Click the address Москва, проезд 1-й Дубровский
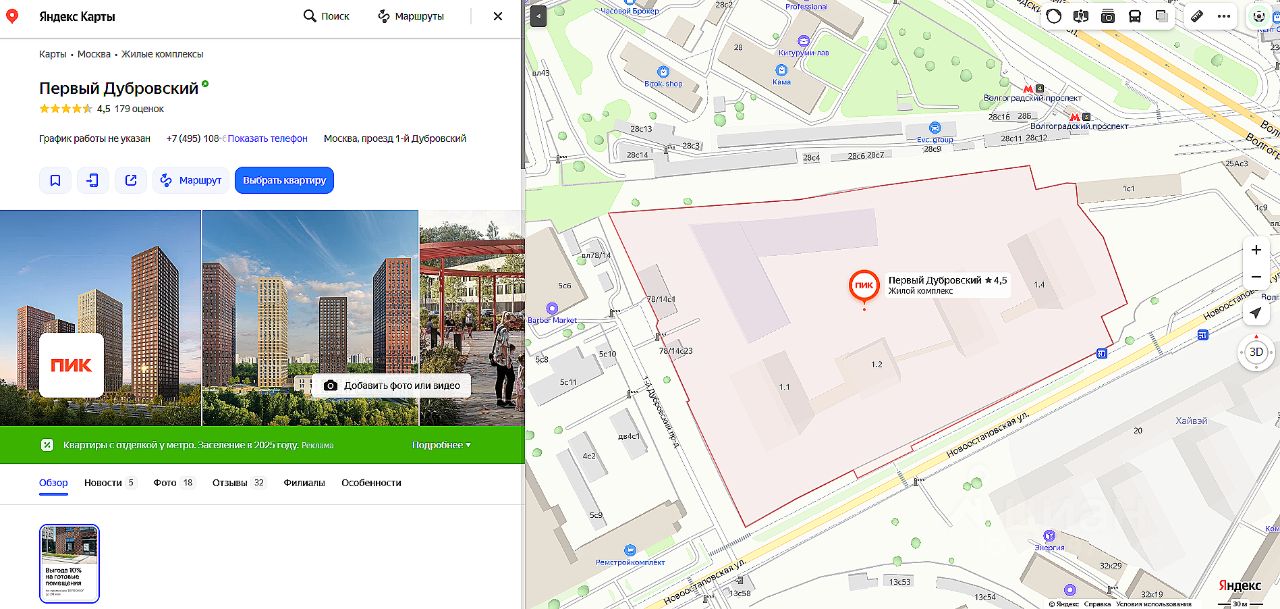This screenshot has height=609, width=1280. [x=395, y=139]
